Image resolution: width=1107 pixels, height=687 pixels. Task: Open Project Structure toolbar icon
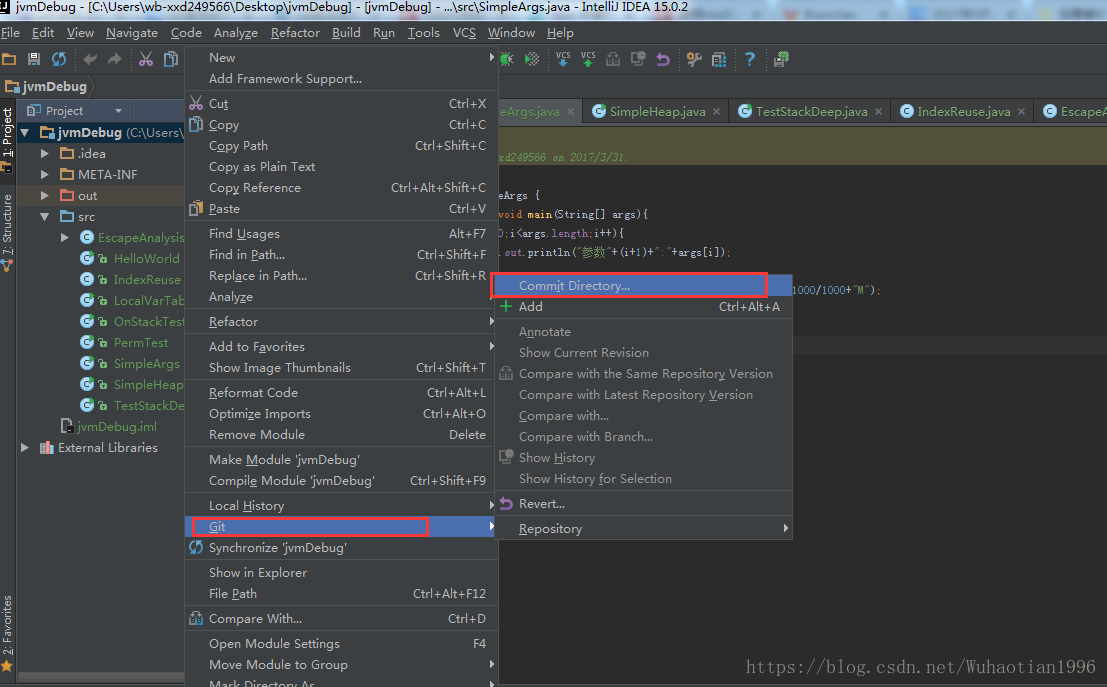point(719,59)
